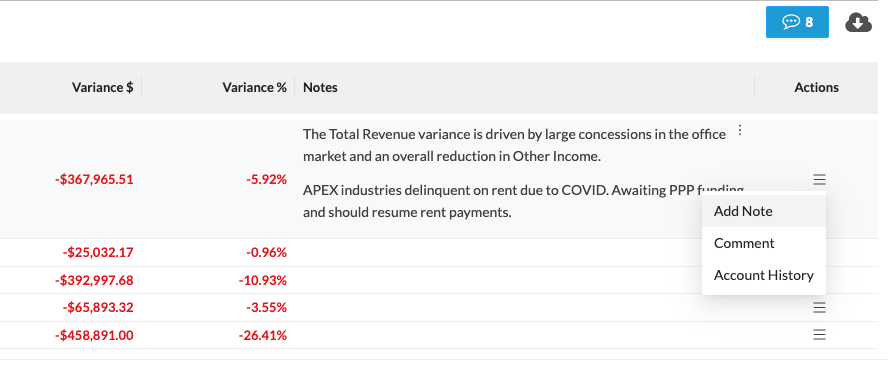The height and width of the screenshot is (379, 888).
Task: Click the cloud download icon
Action: click(858, 23)
